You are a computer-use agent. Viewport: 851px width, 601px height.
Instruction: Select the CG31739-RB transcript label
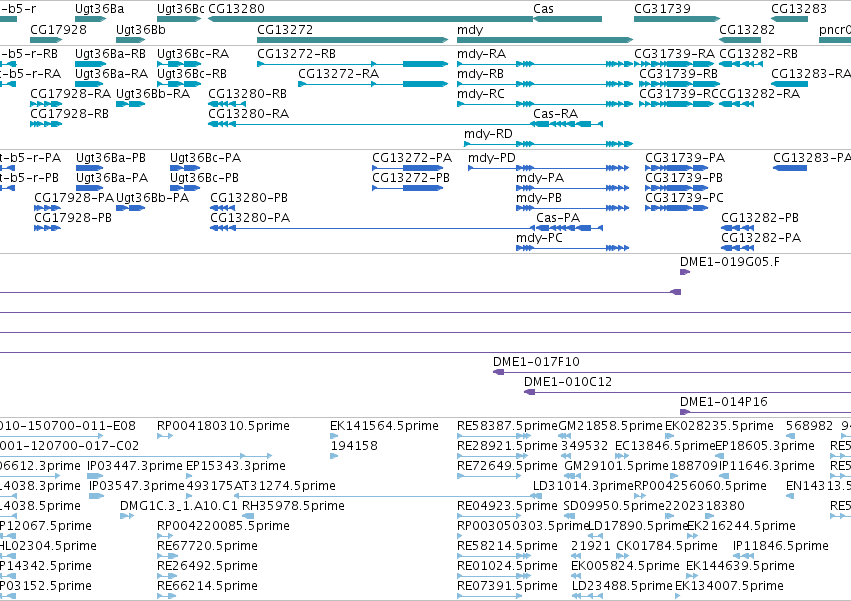point(678,73)
